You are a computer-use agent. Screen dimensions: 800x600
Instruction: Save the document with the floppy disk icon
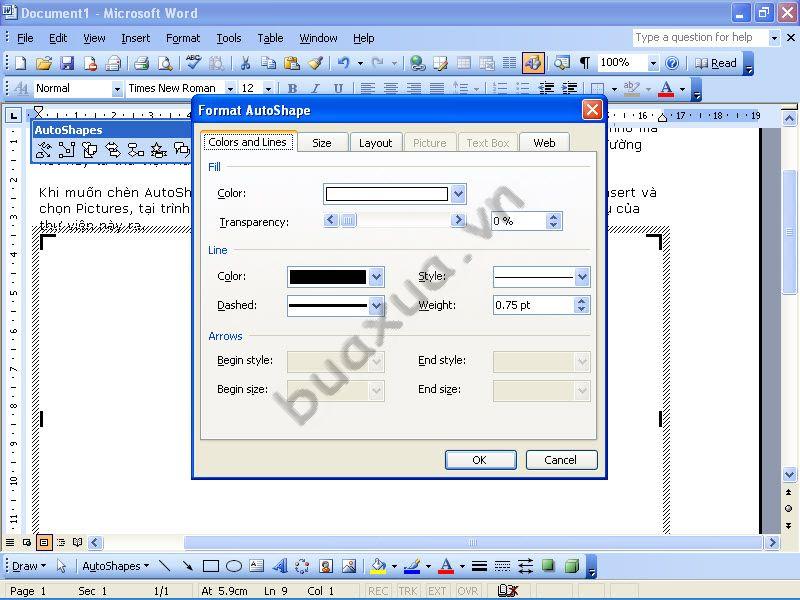(67, 63)
